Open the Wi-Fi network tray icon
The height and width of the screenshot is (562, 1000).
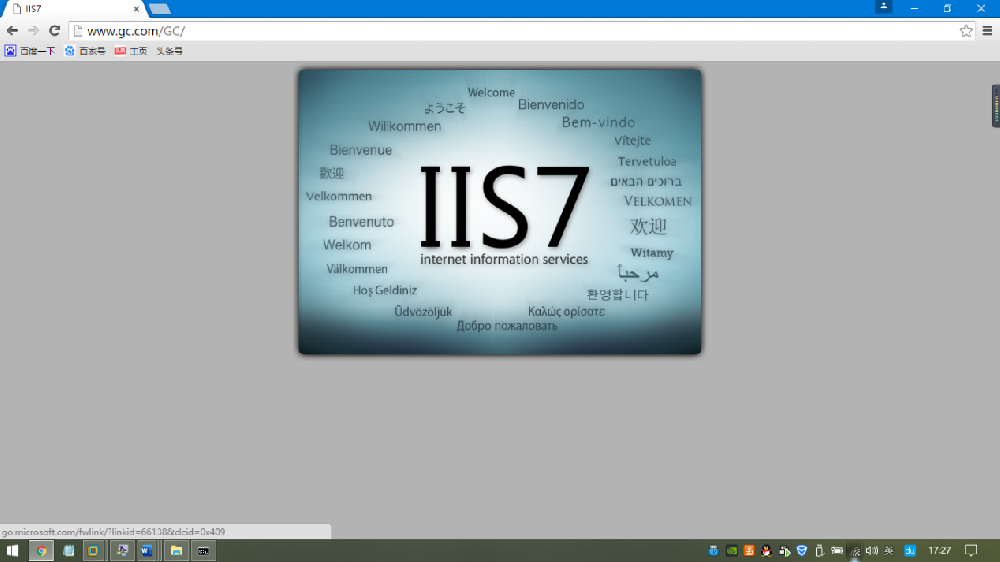[x=855, y=551]
